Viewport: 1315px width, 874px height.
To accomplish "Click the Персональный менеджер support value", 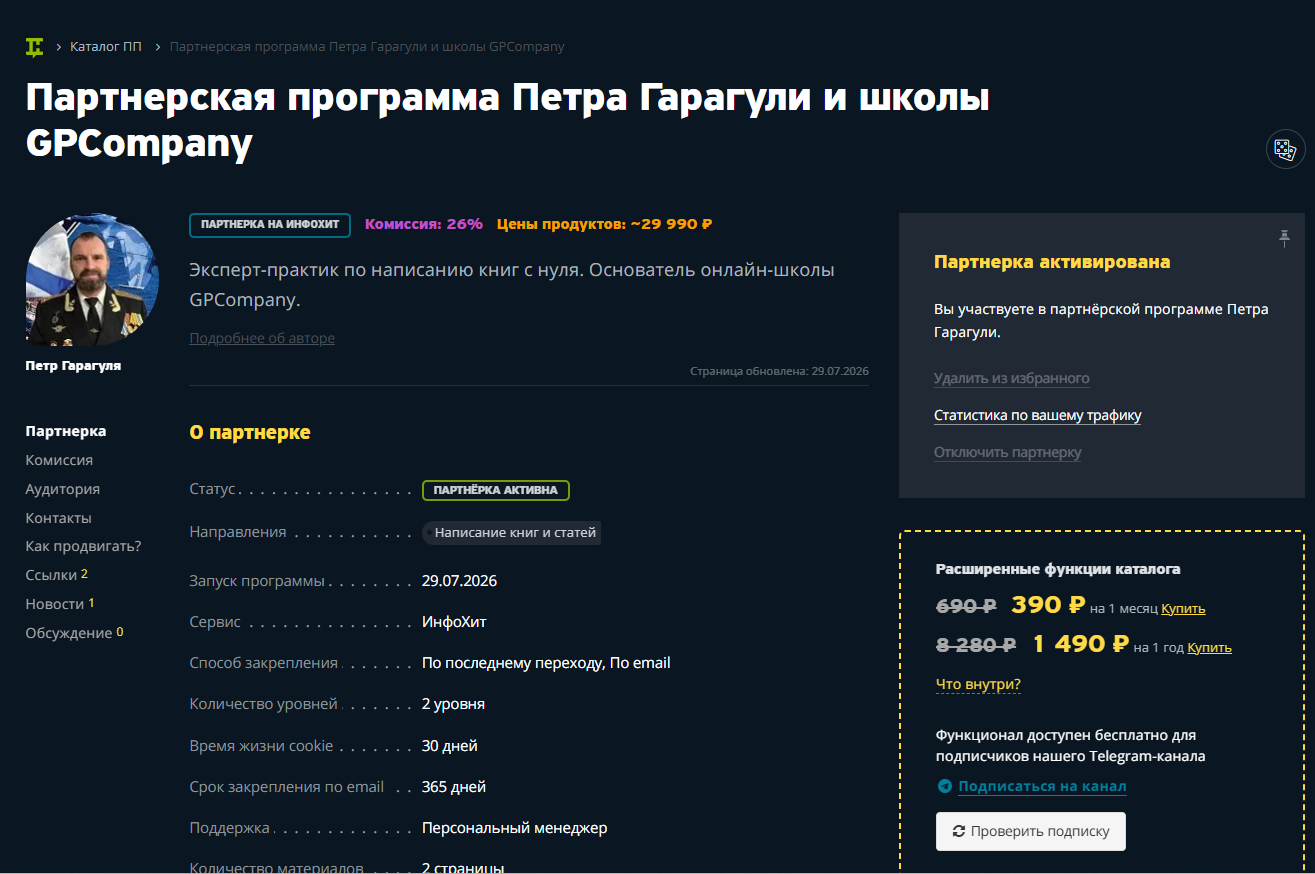I will (514, 828).
